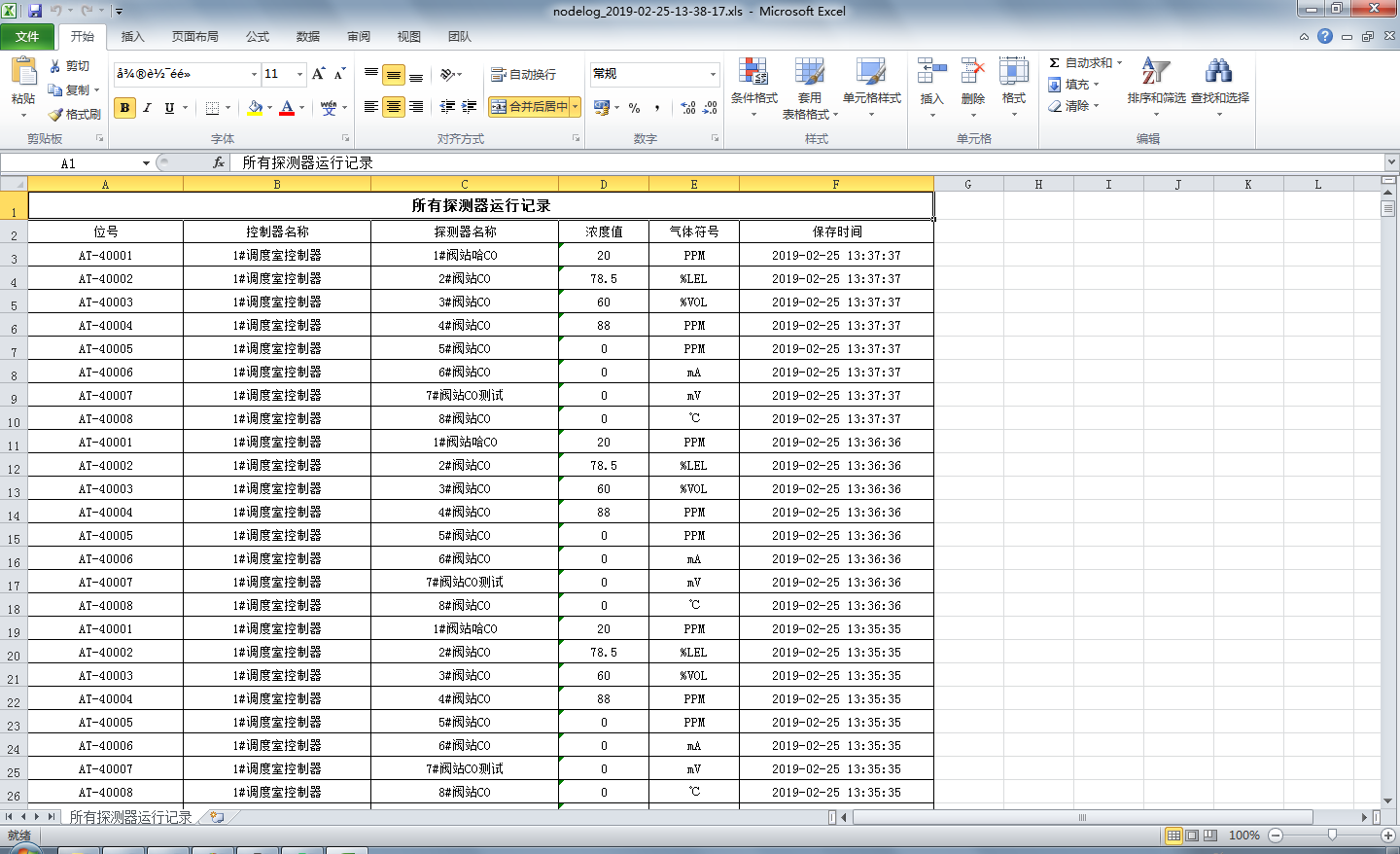Click the Insert cells icon
Viewport: 1400px width, 854px height.
tap(931, 71)
